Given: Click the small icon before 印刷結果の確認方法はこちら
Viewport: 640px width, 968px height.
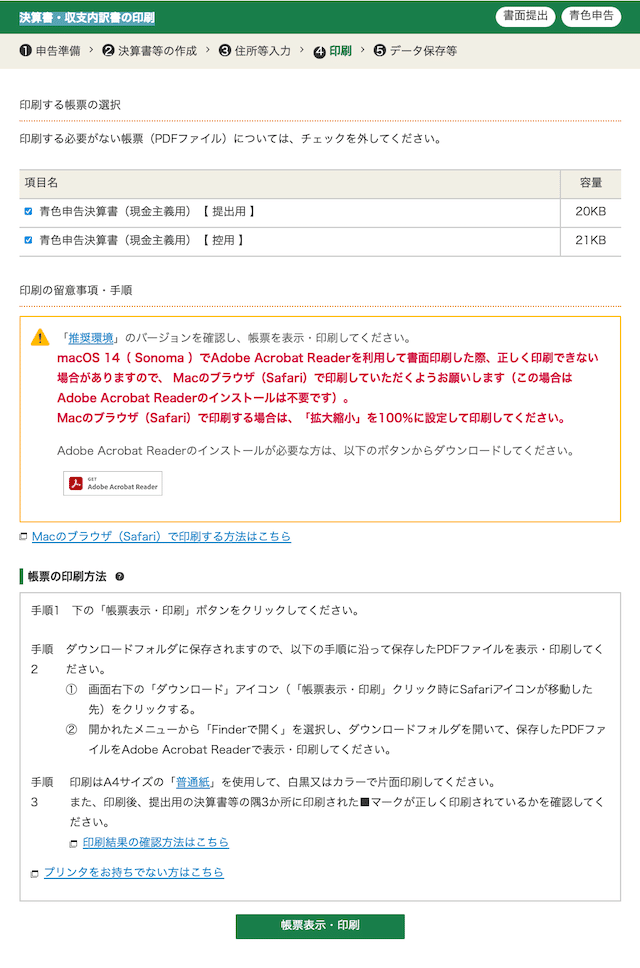Looking at the screenshot, I should (x=73, y=843).
